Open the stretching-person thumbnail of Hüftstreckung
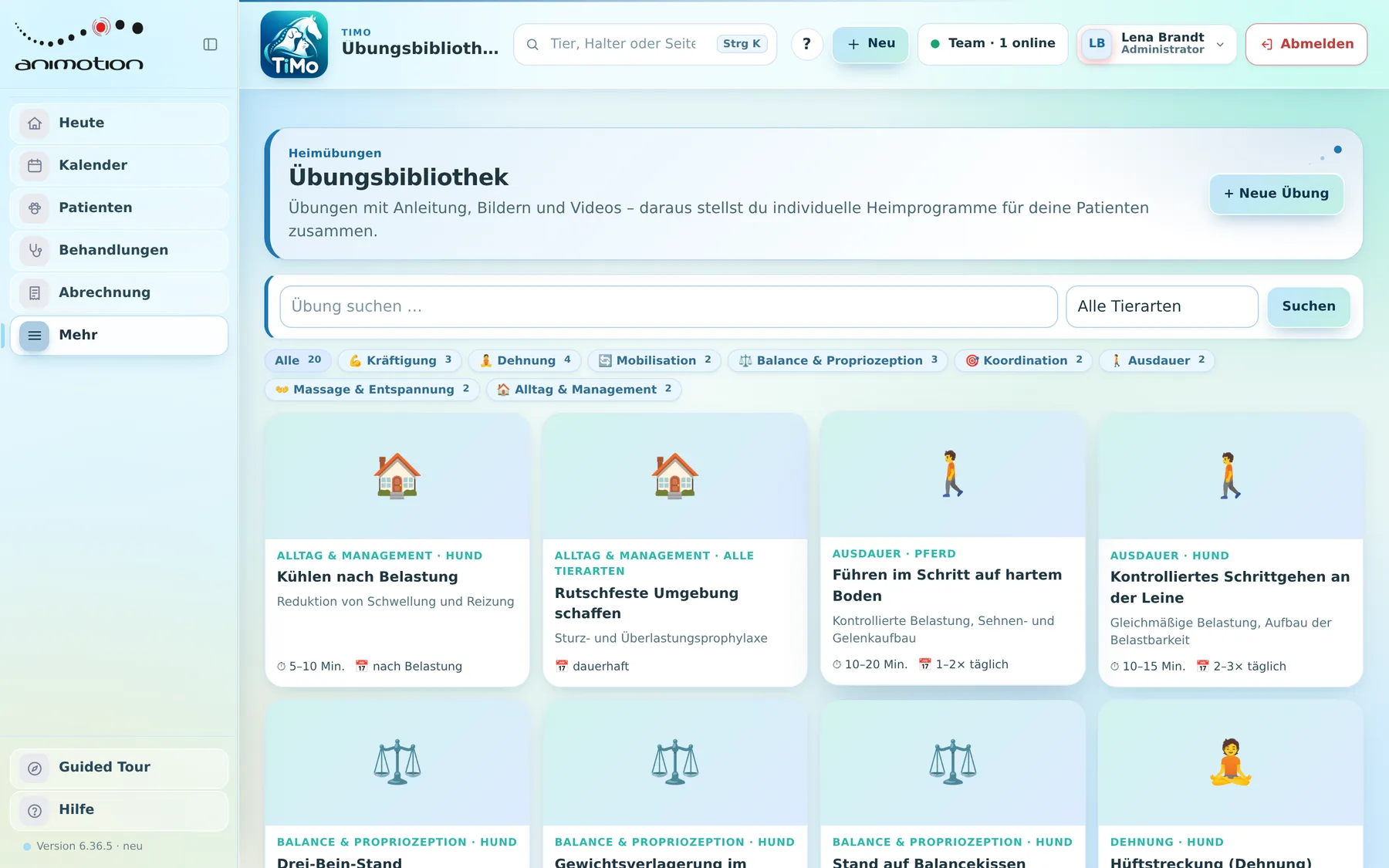This screenshot has width=1389, height=868. pos(1231,762)
